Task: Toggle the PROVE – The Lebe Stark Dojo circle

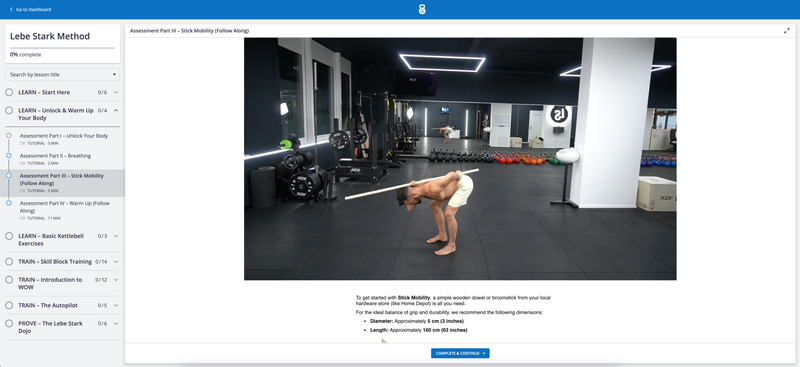Action: click(x=9, y=323)
